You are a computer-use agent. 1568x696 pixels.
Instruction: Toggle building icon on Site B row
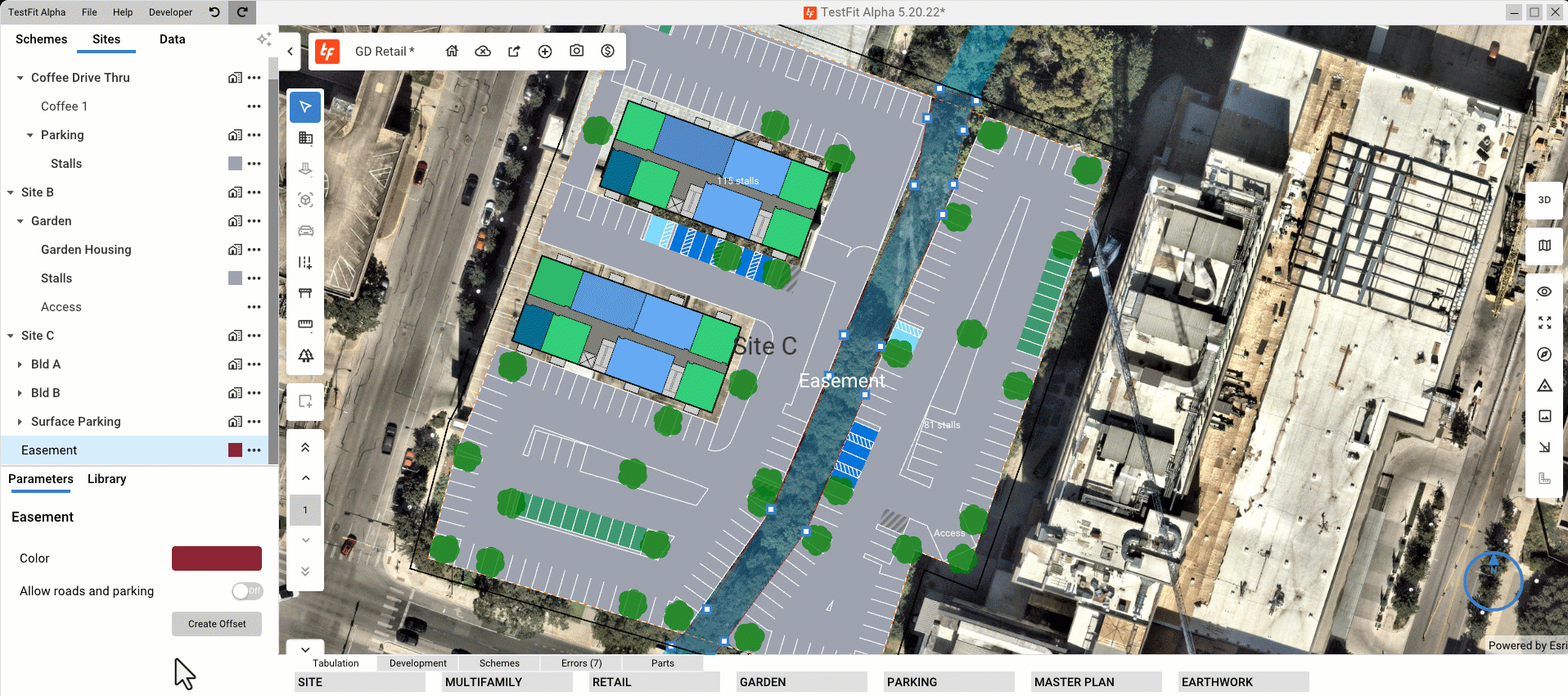coord(235,192)
